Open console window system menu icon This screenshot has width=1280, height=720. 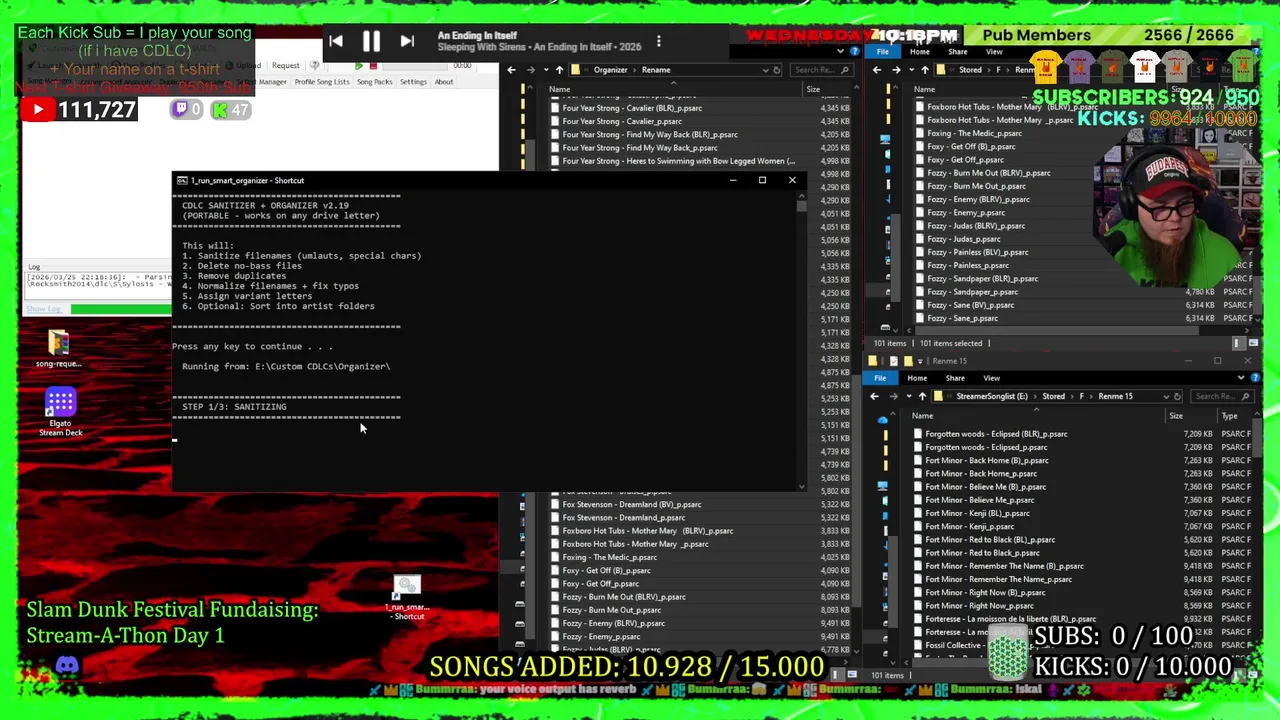tap(181, 181)
